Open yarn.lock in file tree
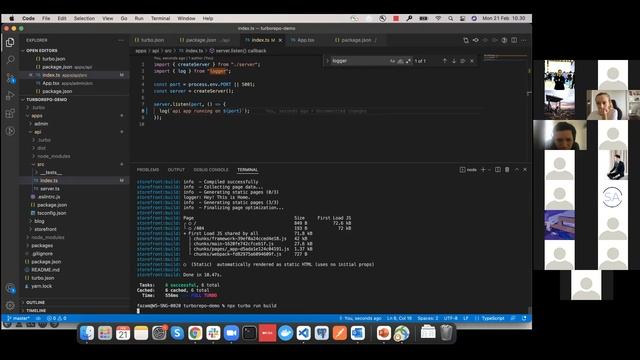The width and height of the screenshot is (640, 360). [42, 286]
